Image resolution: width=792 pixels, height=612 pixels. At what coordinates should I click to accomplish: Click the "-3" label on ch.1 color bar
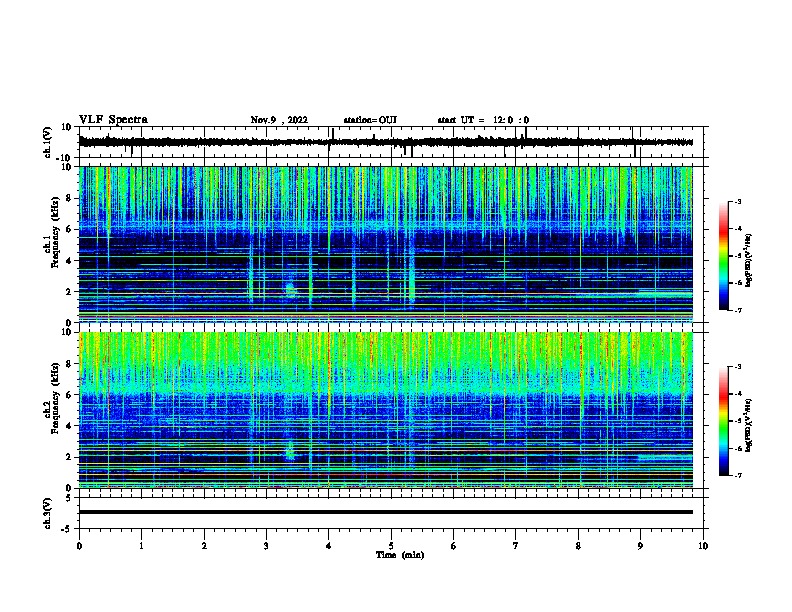click(x=737, y=202)
